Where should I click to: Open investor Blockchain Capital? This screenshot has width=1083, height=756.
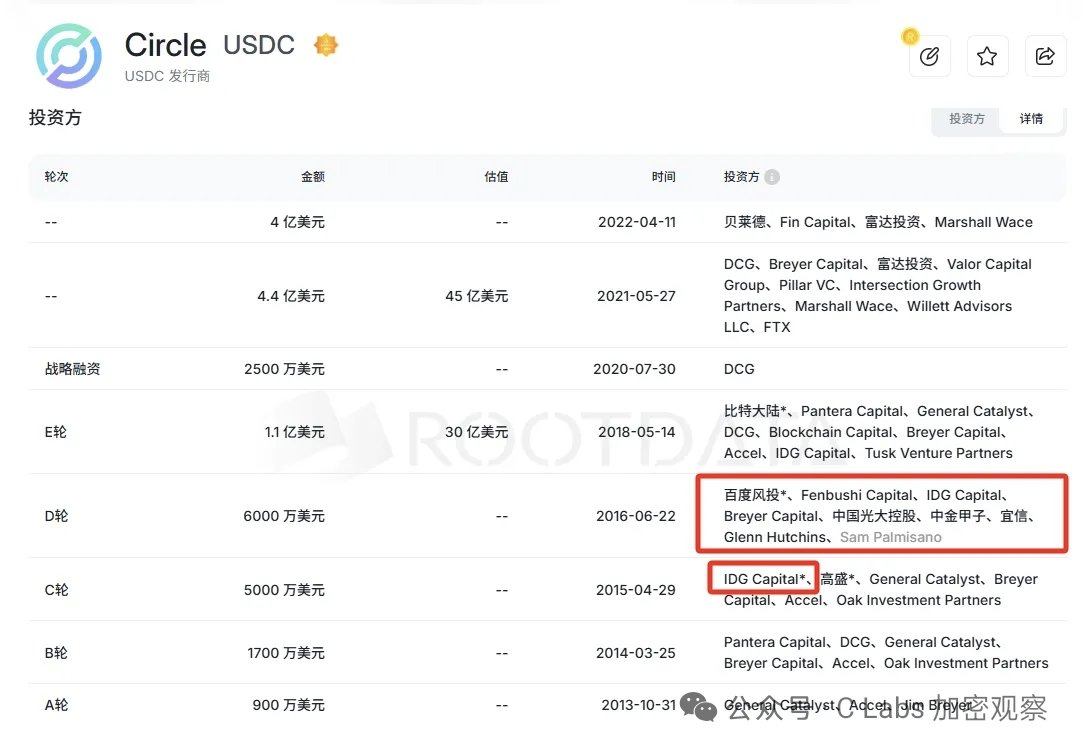831,432
